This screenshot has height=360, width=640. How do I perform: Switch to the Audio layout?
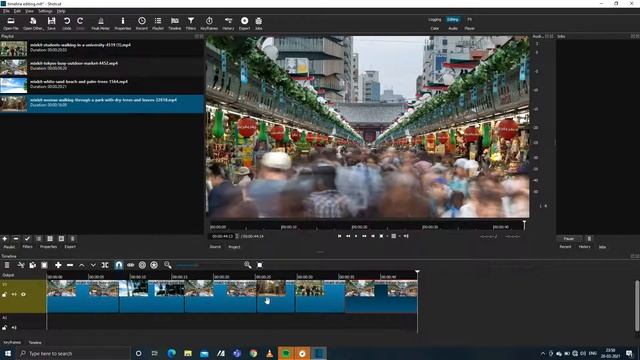click(453, 29)
